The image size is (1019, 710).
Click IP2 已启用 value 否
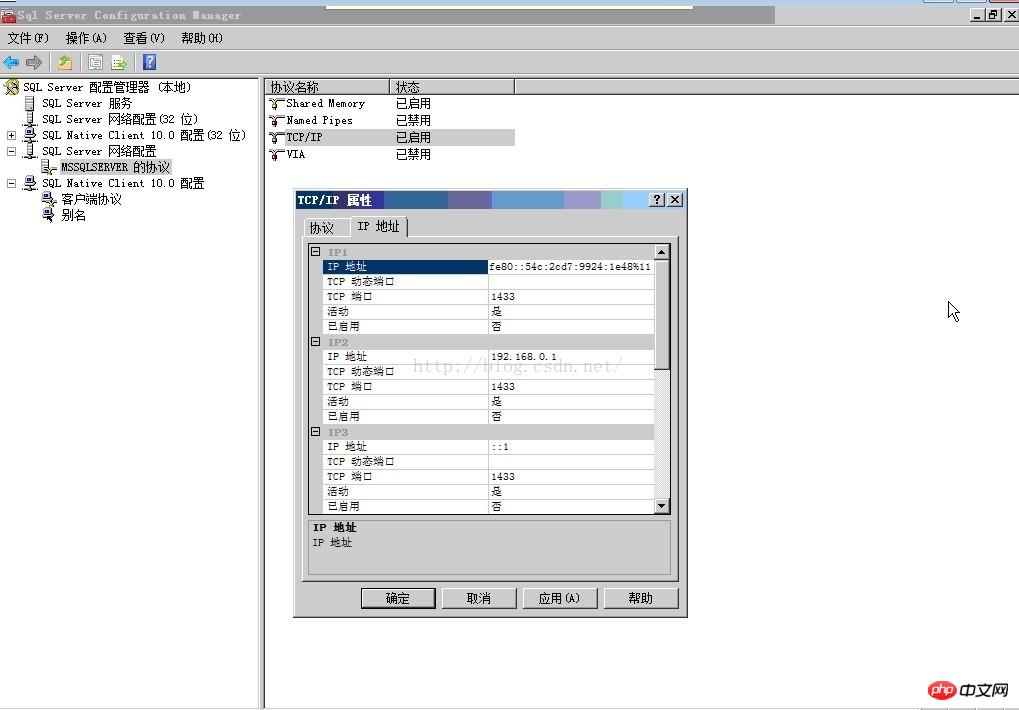click(571, 416)
